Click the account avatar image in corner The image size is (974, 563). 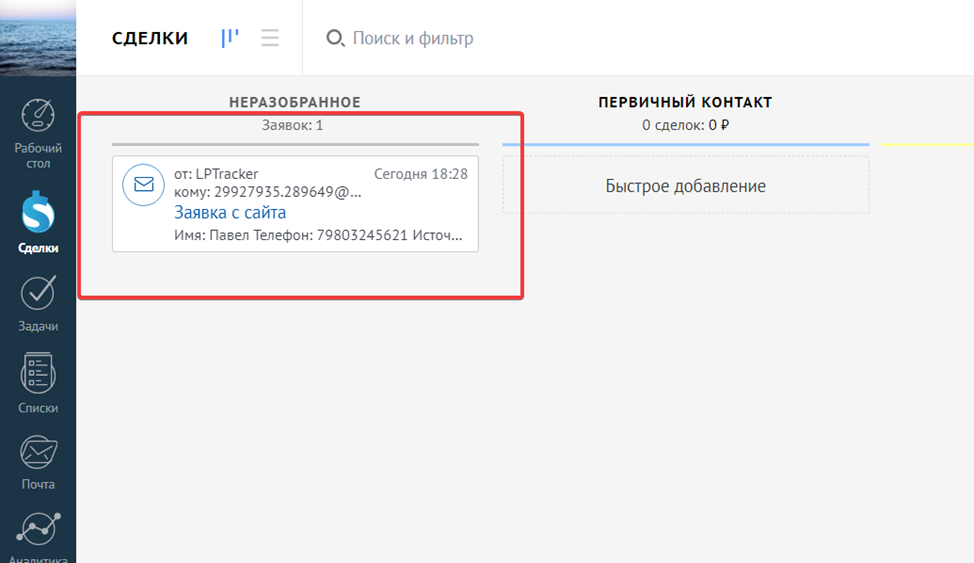pos(38,37)
